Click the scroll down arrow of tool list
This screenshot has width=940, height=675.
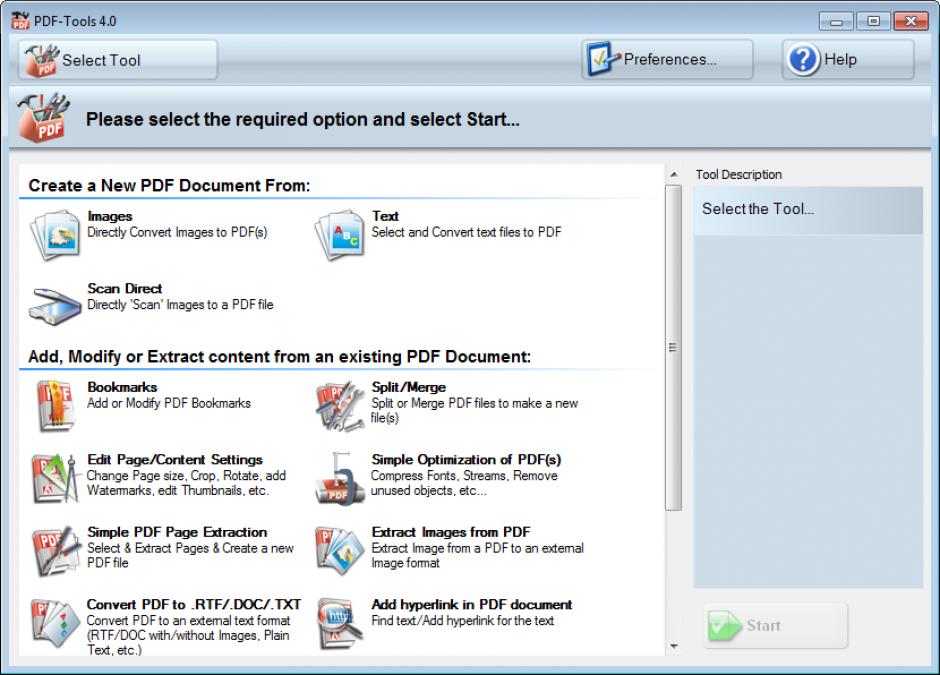[674, 646]
